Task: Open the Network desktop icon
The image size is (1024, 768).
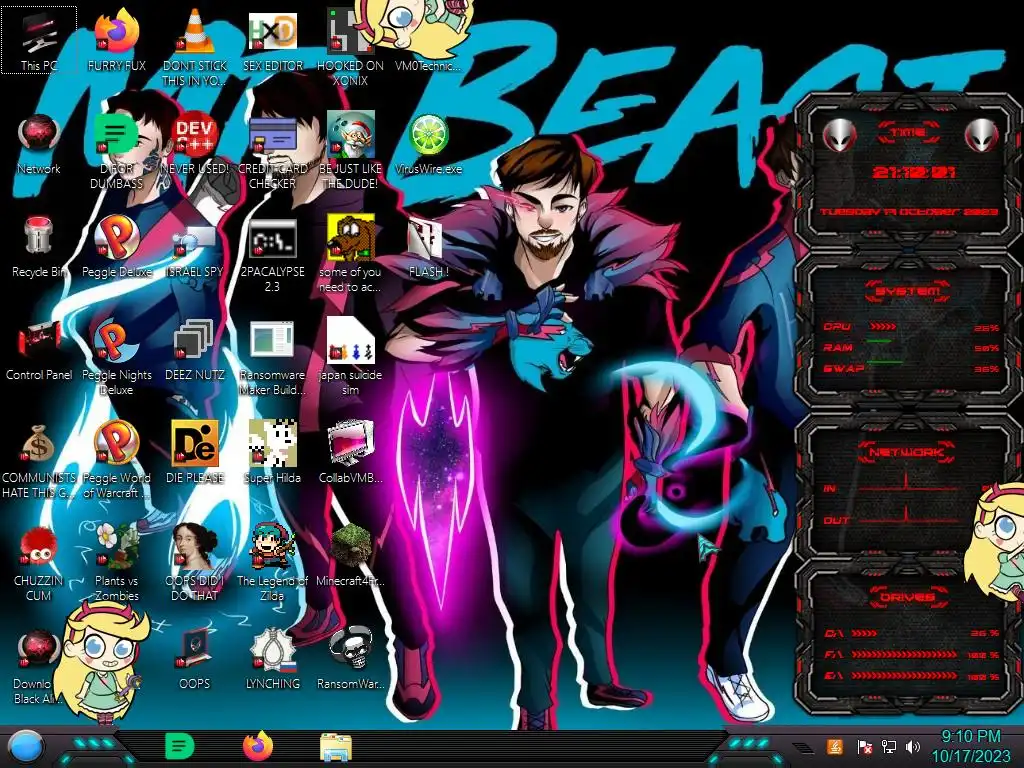Action: [39, 144]
